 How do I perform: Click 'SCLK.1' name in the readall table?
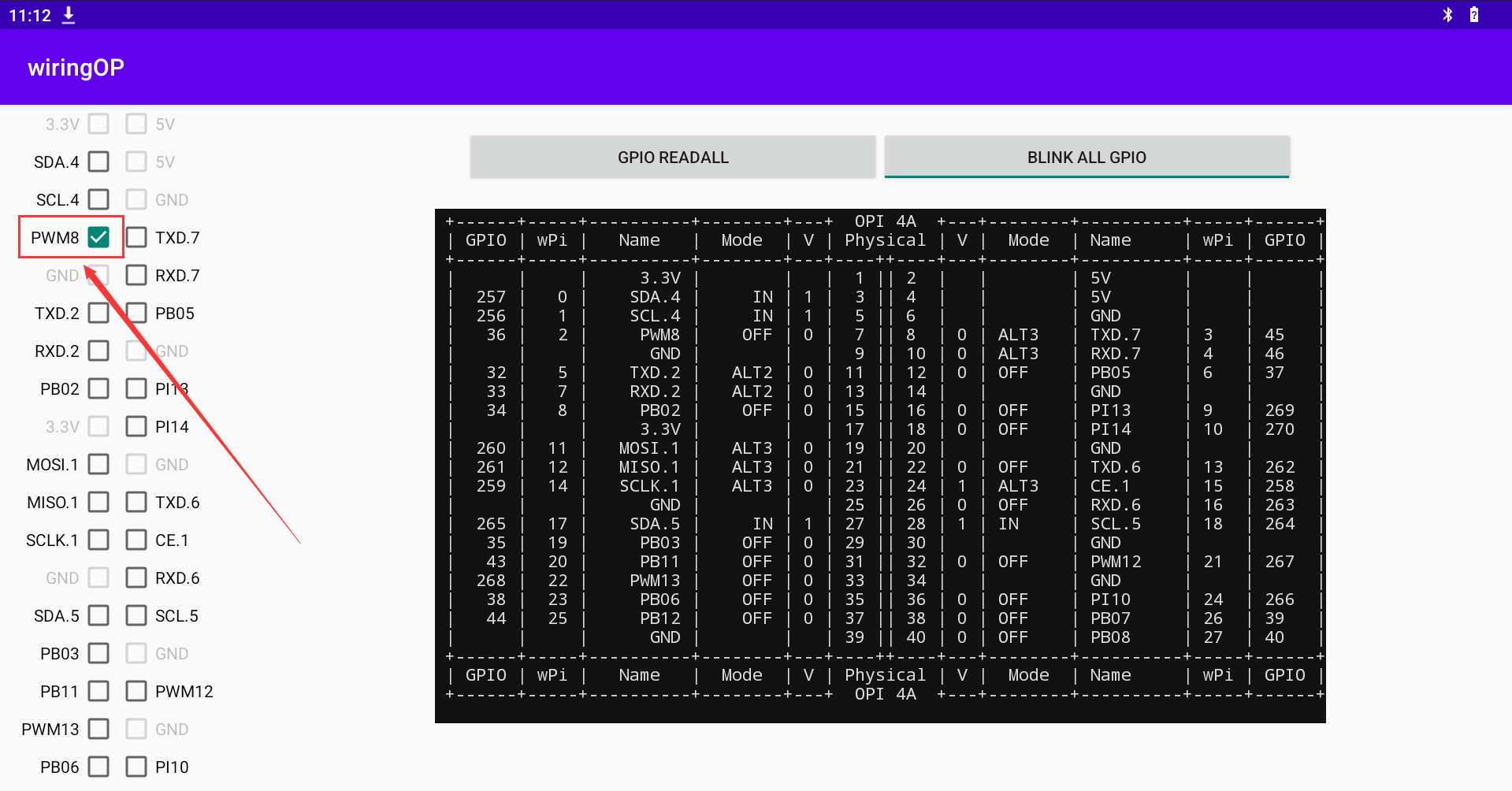click(649, 486)
